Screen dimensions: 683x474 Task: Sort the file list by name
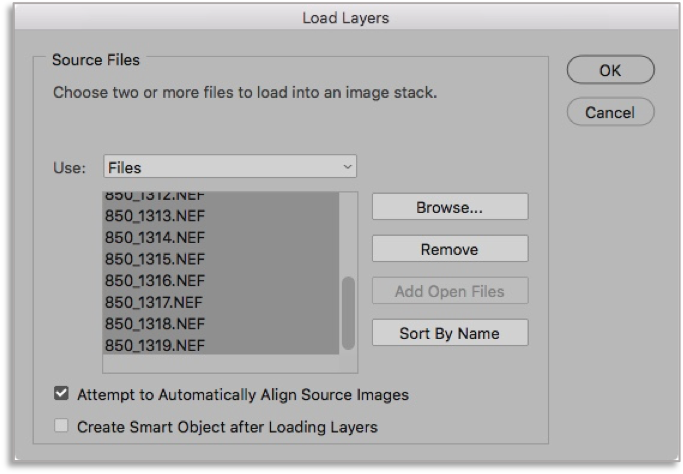[x=449, y=333]
